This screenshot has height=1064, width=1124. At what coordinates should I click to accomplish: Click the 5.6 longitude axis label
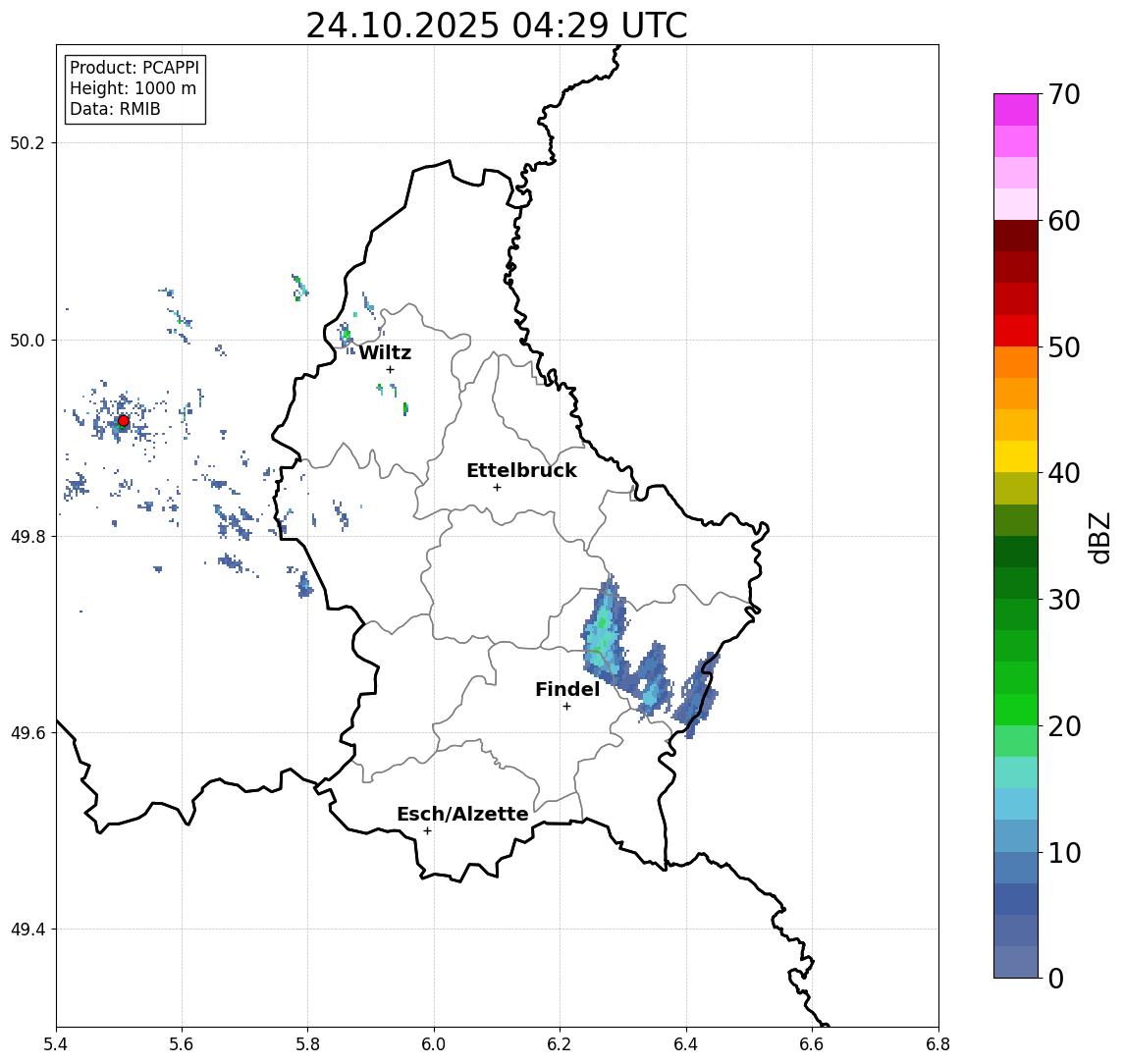pyautogui.click(x=182, y=1044)
